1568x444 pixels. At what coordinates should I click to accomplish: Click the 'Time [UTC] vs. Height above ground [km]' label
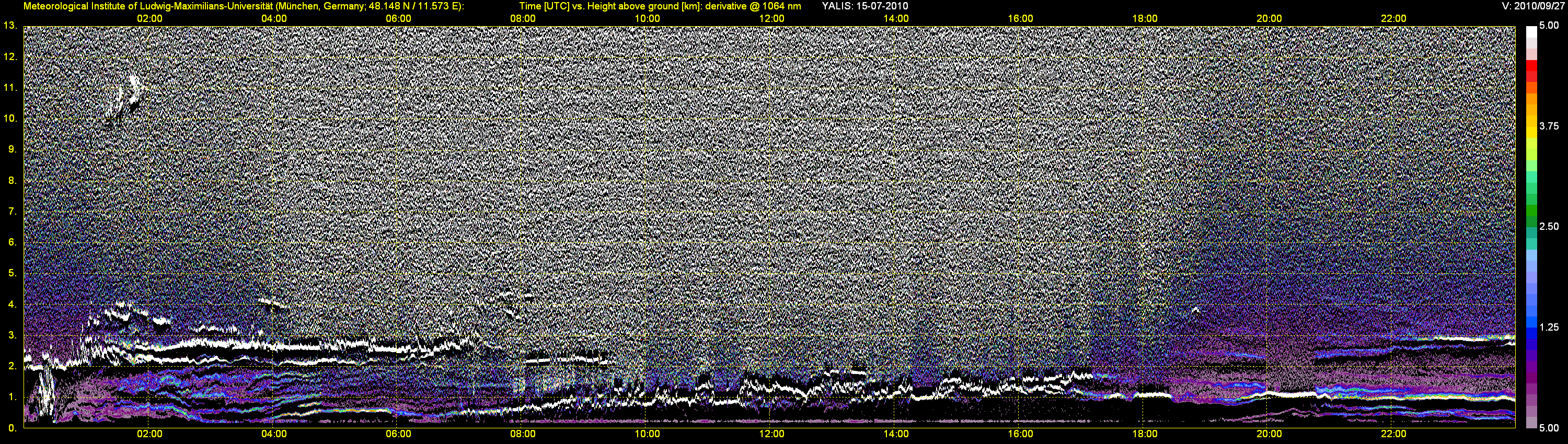610,6
